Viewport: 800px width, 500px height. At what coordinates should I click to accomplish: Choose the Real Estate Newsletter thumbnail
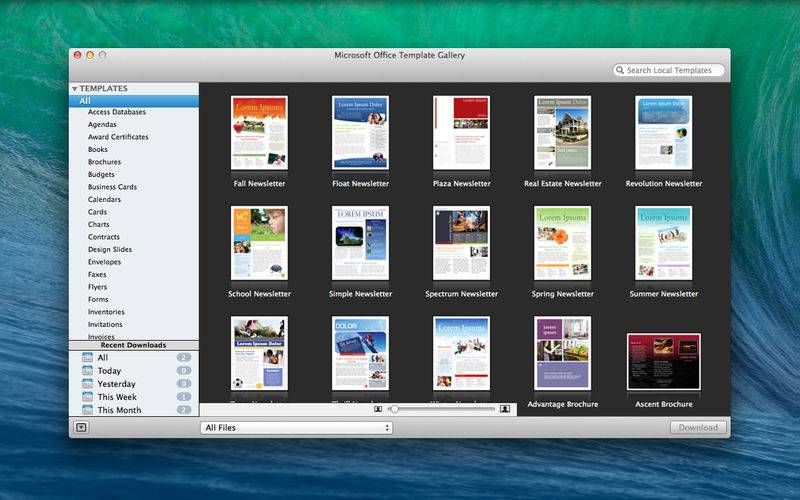(562, 133)
